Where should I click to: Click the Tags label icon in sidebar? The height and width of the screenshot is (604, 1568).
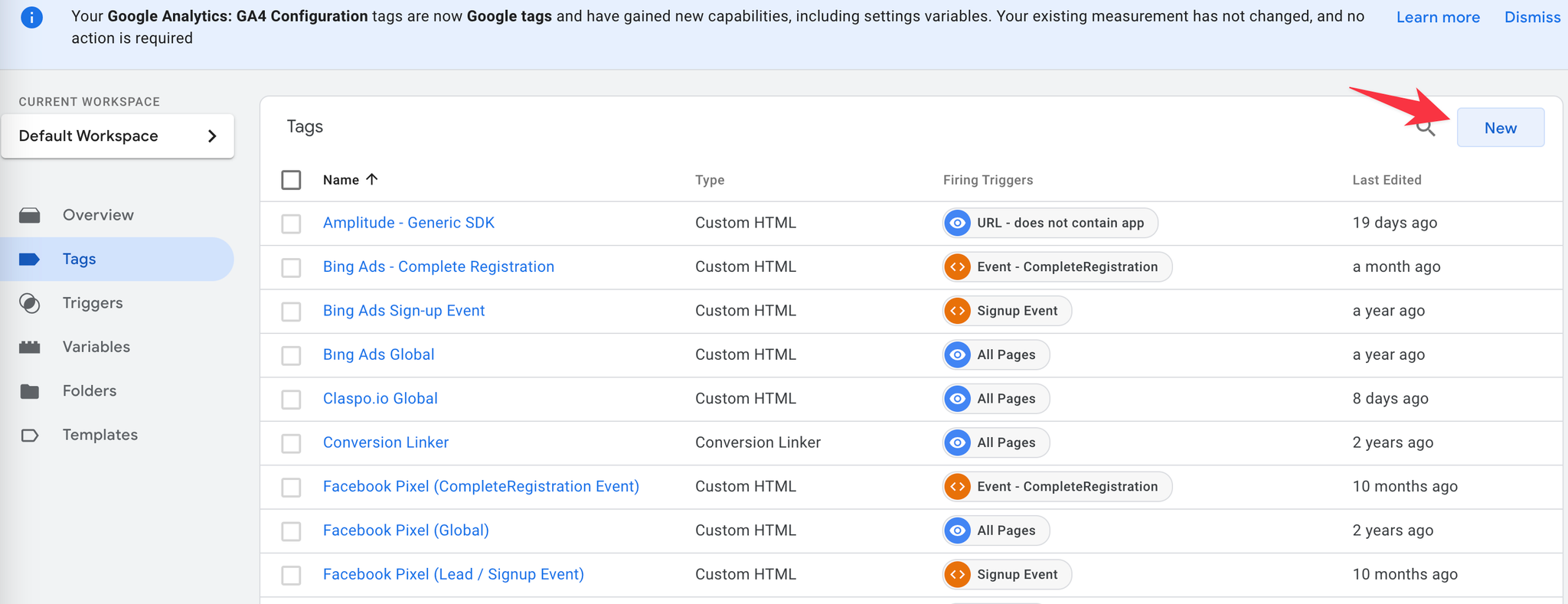(29, 259)
